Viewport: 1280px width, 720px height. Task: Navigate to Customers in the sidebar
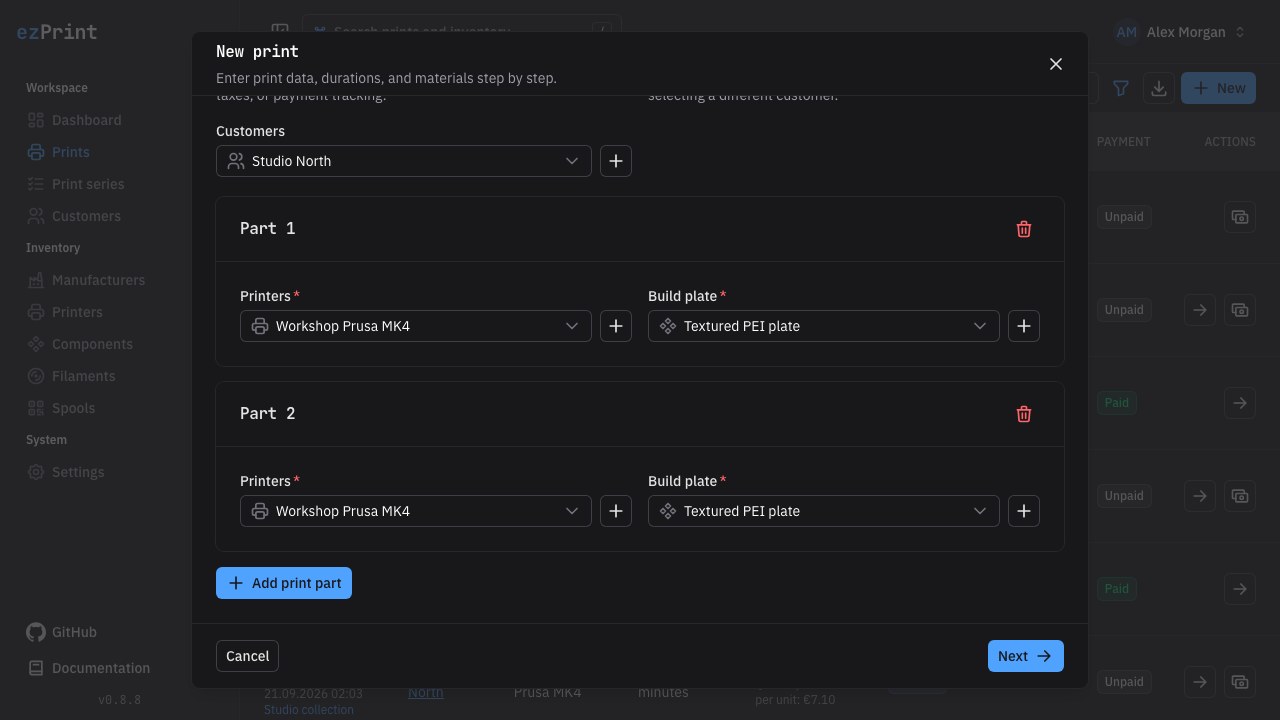(74, 216)
